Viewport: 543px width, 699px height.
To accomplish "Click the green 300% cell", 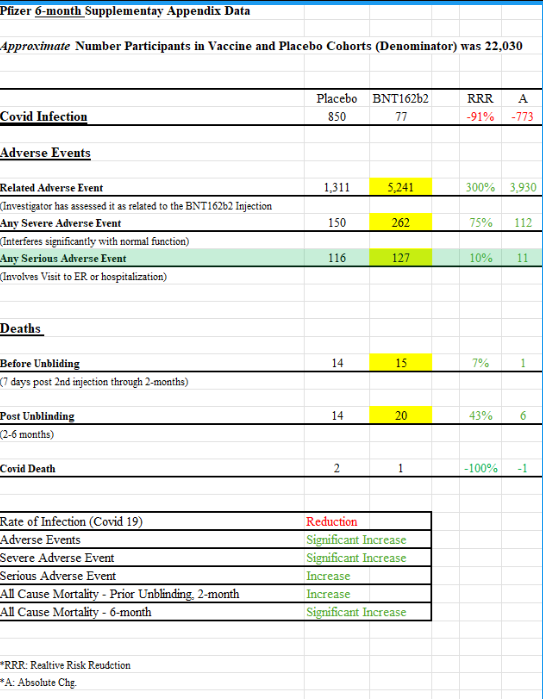I will click(x=480, y=187).
